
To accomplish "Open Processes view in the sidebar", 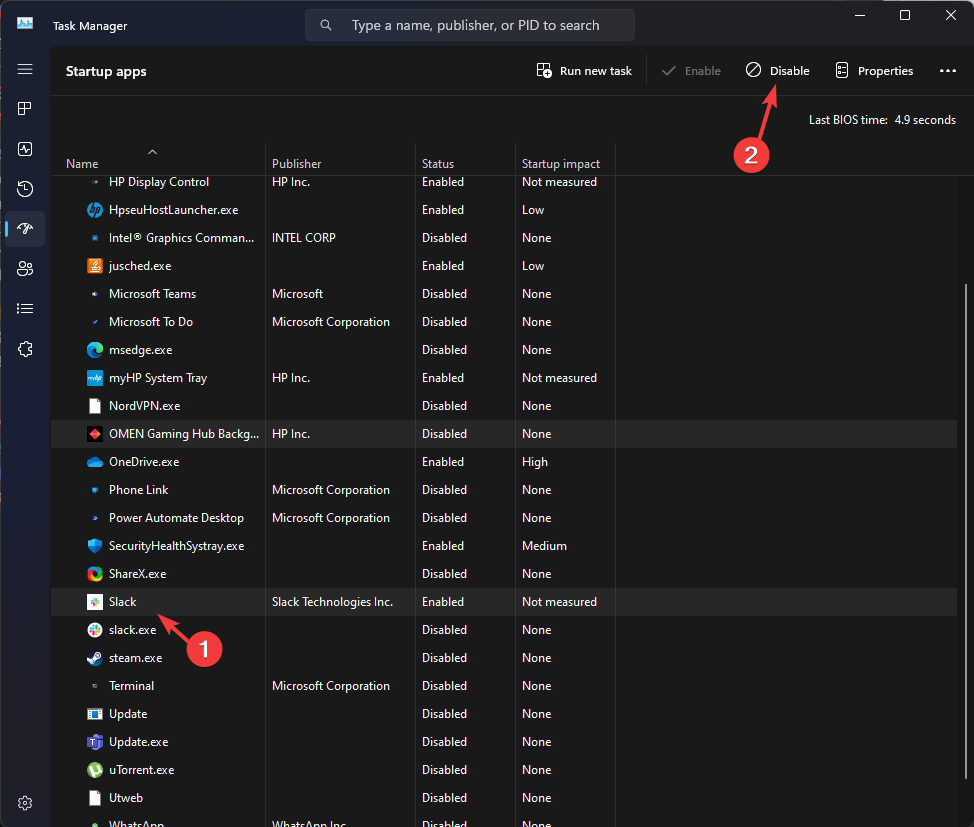I will tap(25, 108).
